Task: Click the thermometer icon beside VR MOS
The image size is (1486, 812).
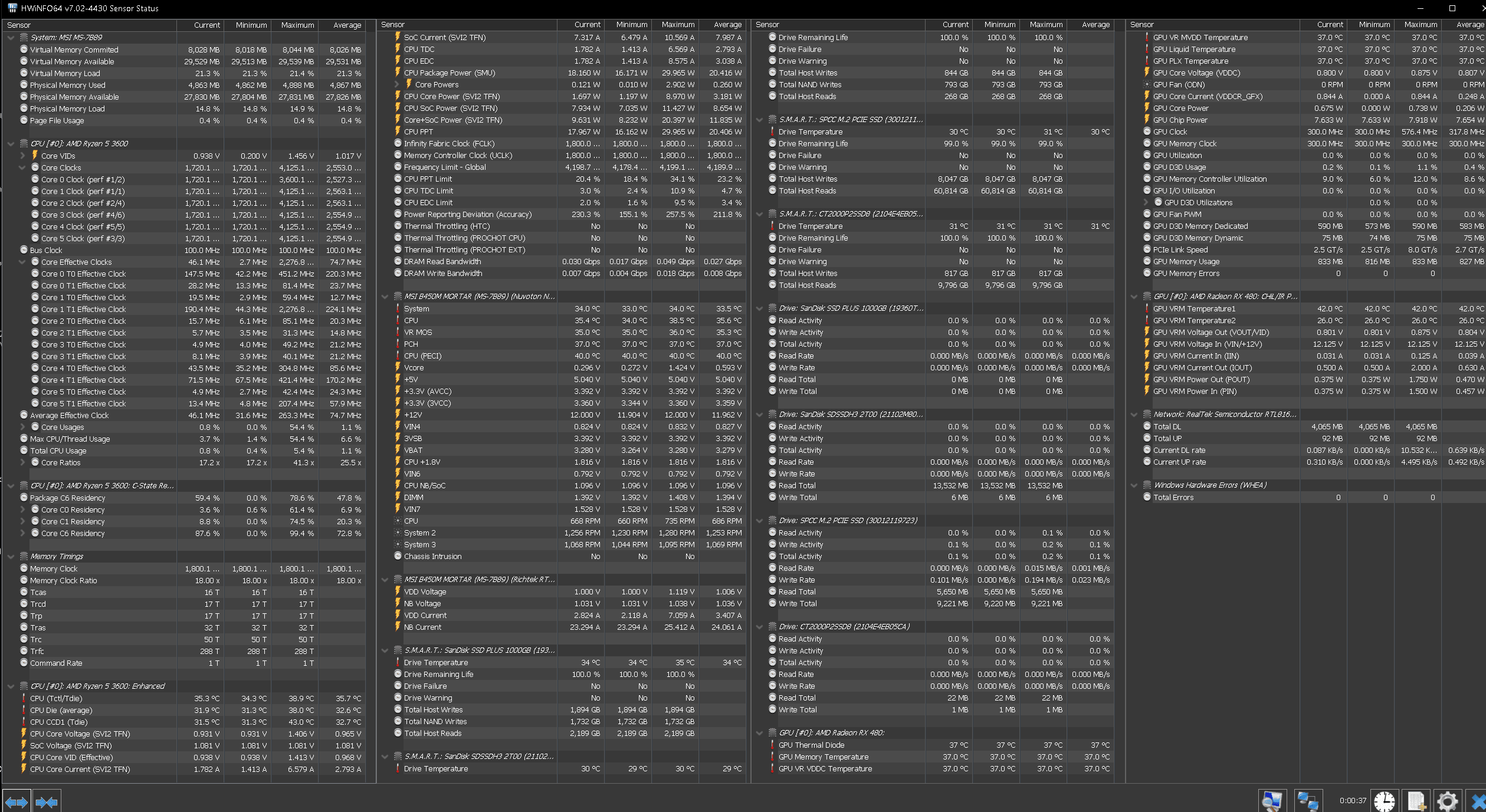Action: (398, 333)
